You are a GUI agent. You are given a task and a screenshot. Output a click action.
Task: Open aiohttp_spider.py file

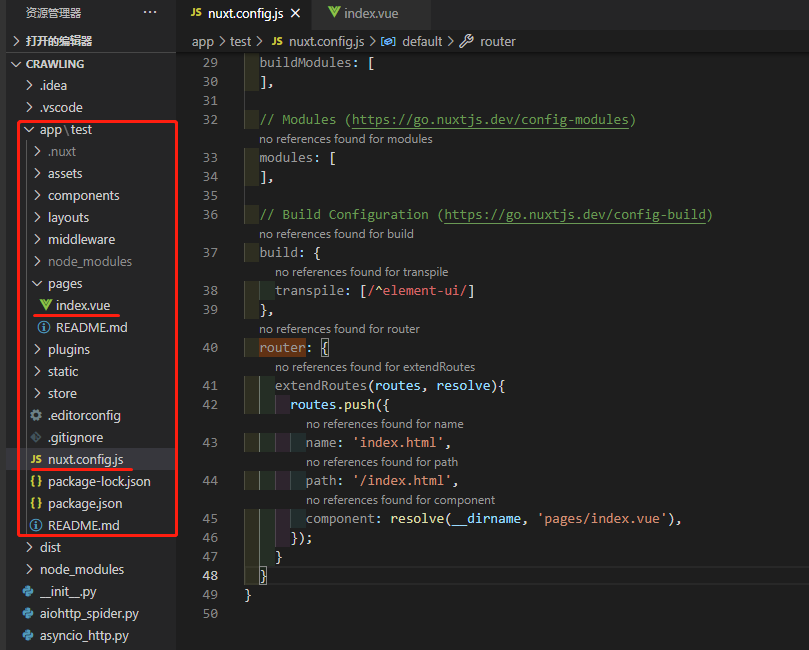click(89, 614)
